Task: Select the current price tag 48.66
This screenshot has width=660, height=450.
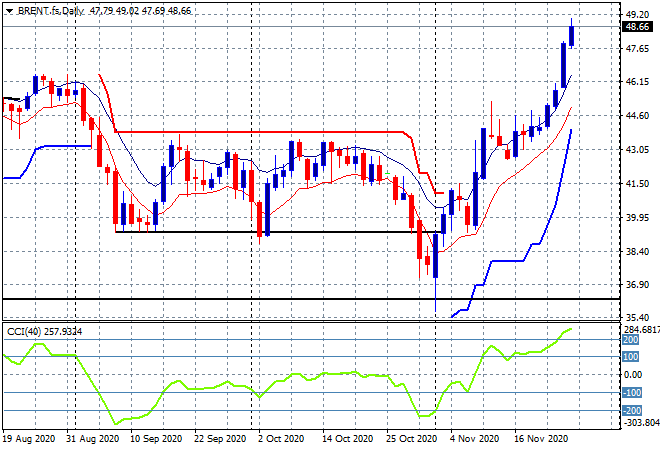Action: [x=637, y=27]
